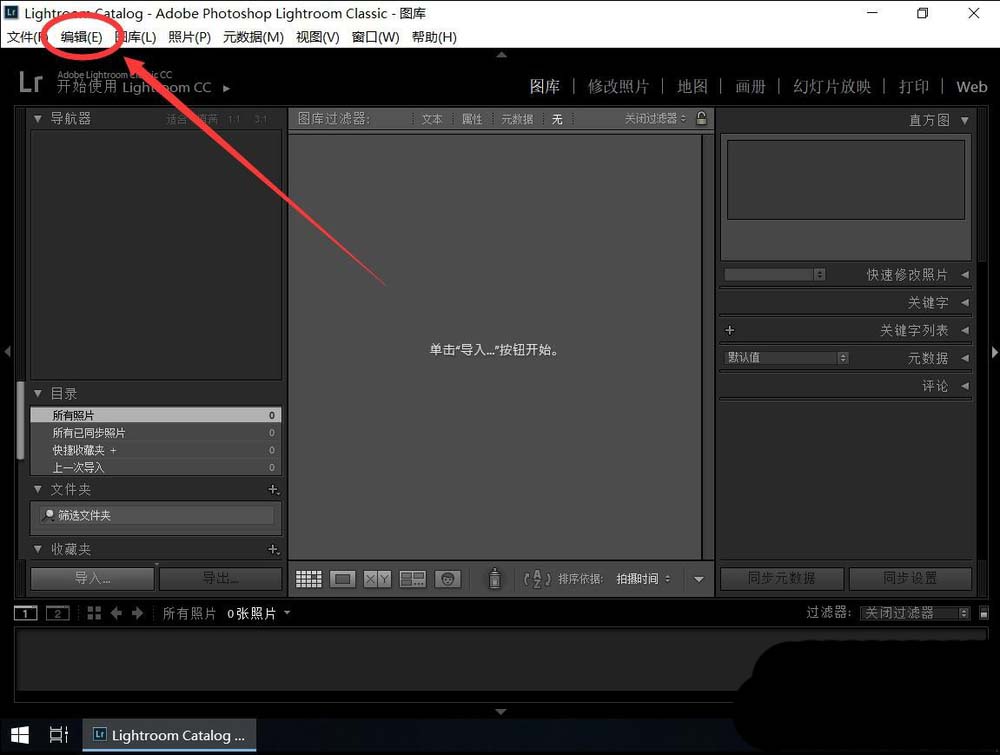Select second window display button 2

[57, 613]
